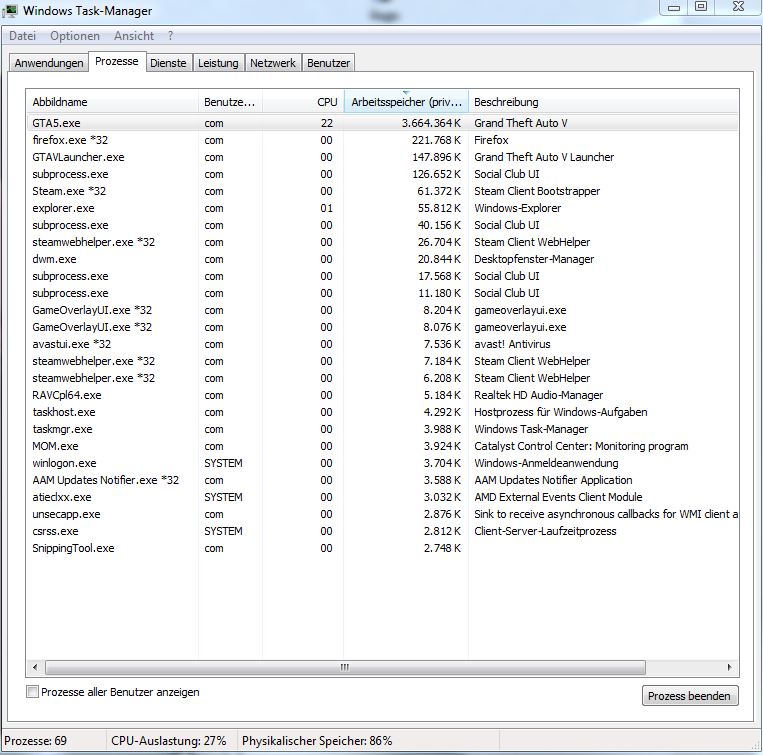The width and height of the screenshot is (763, 755).
Task: Select the dwm.exe process
Action: pos(382,259)
